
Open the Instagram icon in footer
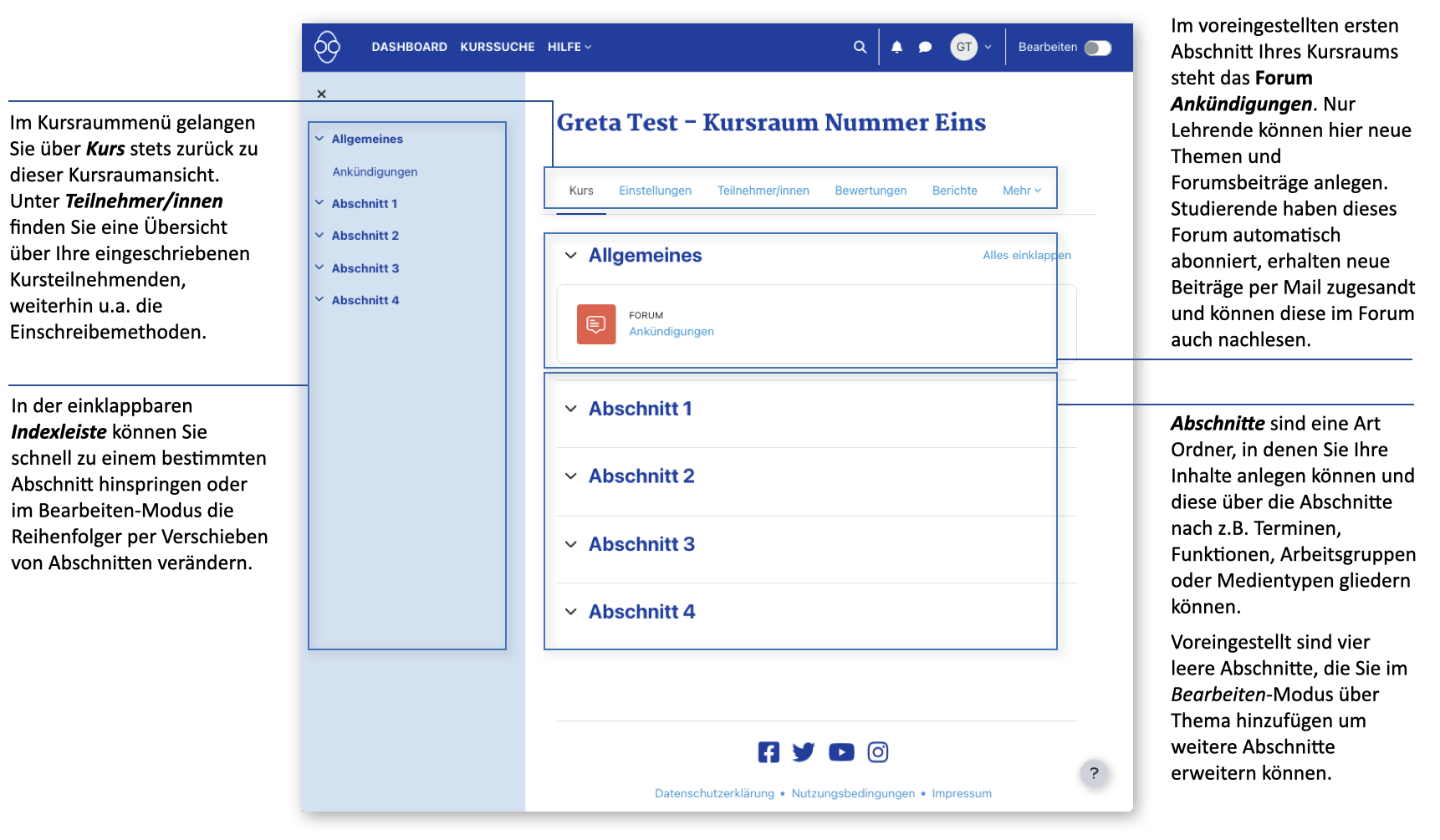(x=878, y=752)
